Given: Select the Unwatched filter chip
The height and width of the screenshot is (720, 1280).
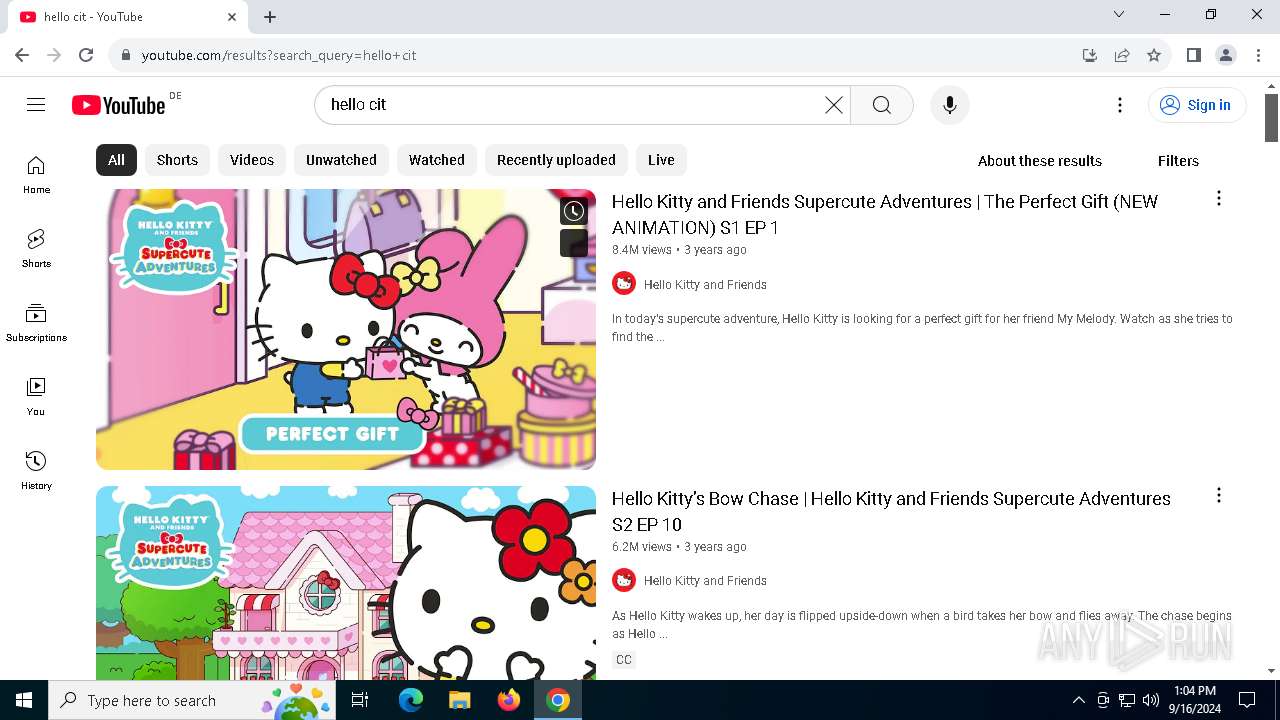Looking at the screenshot, I should click(x=341, y=160).
